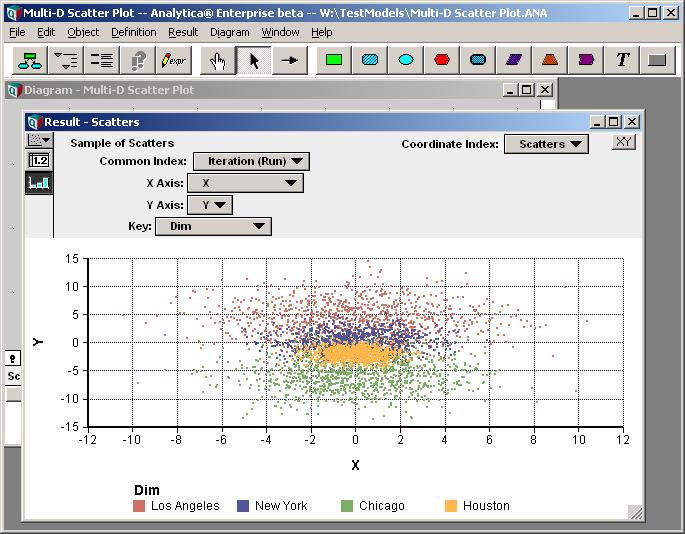The width and height of the screenshot is (685, 534).
Task: Click the expression definition pencil icon
Action: (x=173, y=60)
